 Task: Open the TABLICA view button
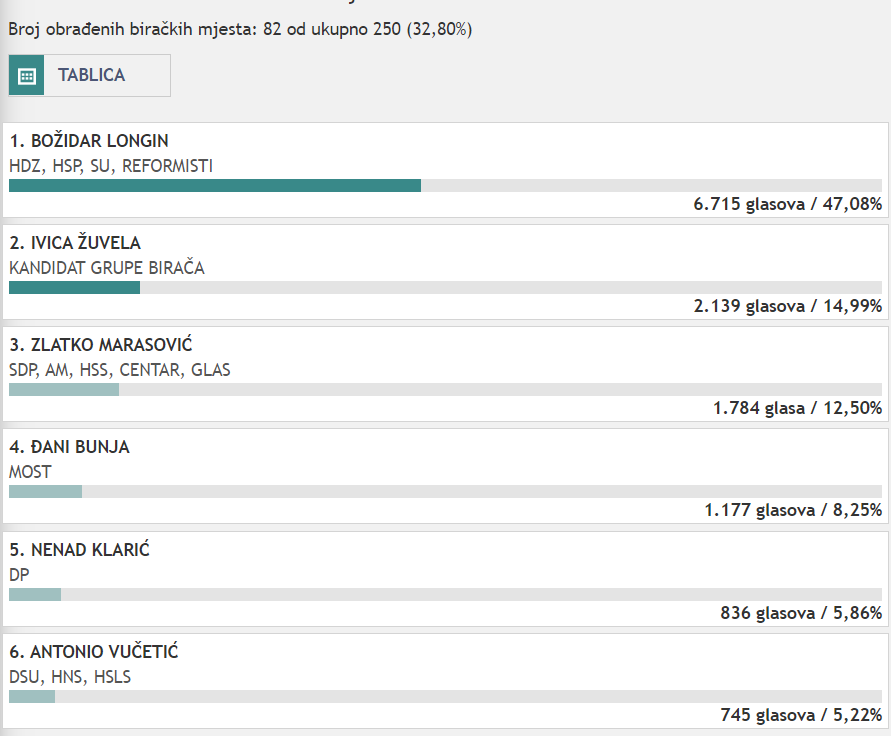coord(91,76)
